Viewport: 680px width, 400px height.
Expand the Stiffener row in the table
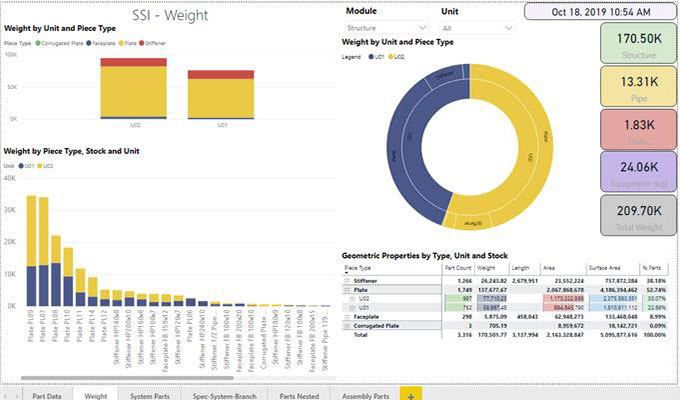tap(347, 281)
